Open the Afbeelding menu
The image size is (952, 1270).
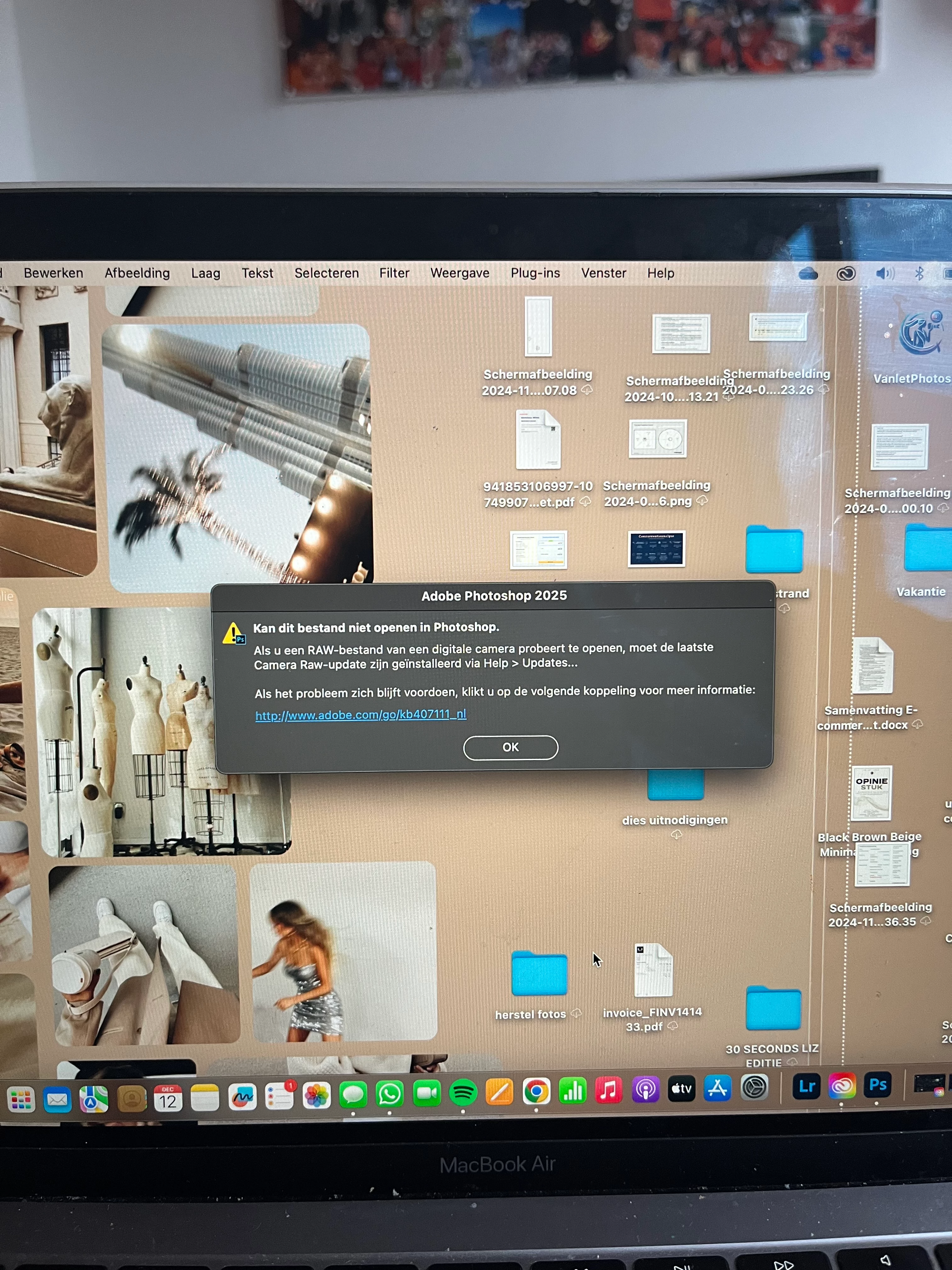pyautogui.click(x=137, y=273)
